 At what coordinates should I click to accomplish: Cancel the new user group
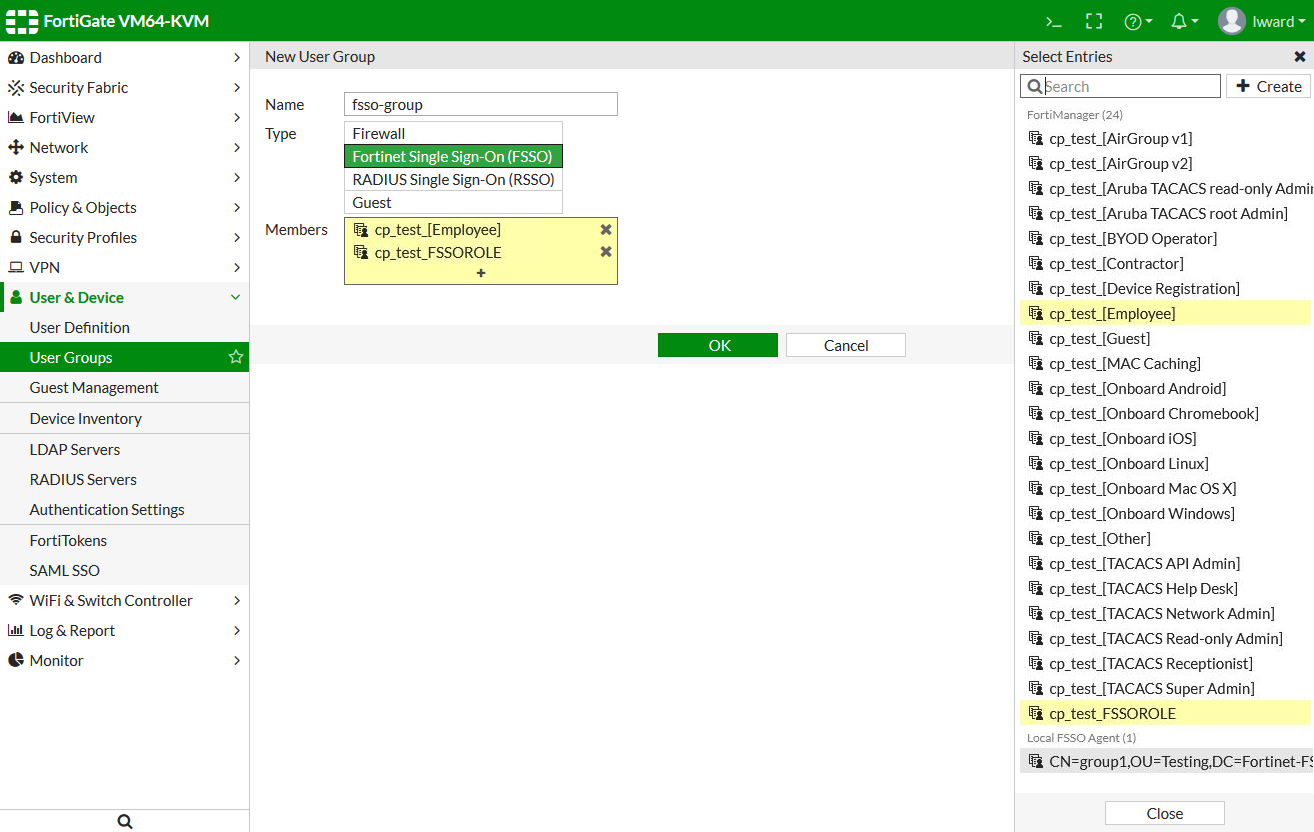click(846, 345)
